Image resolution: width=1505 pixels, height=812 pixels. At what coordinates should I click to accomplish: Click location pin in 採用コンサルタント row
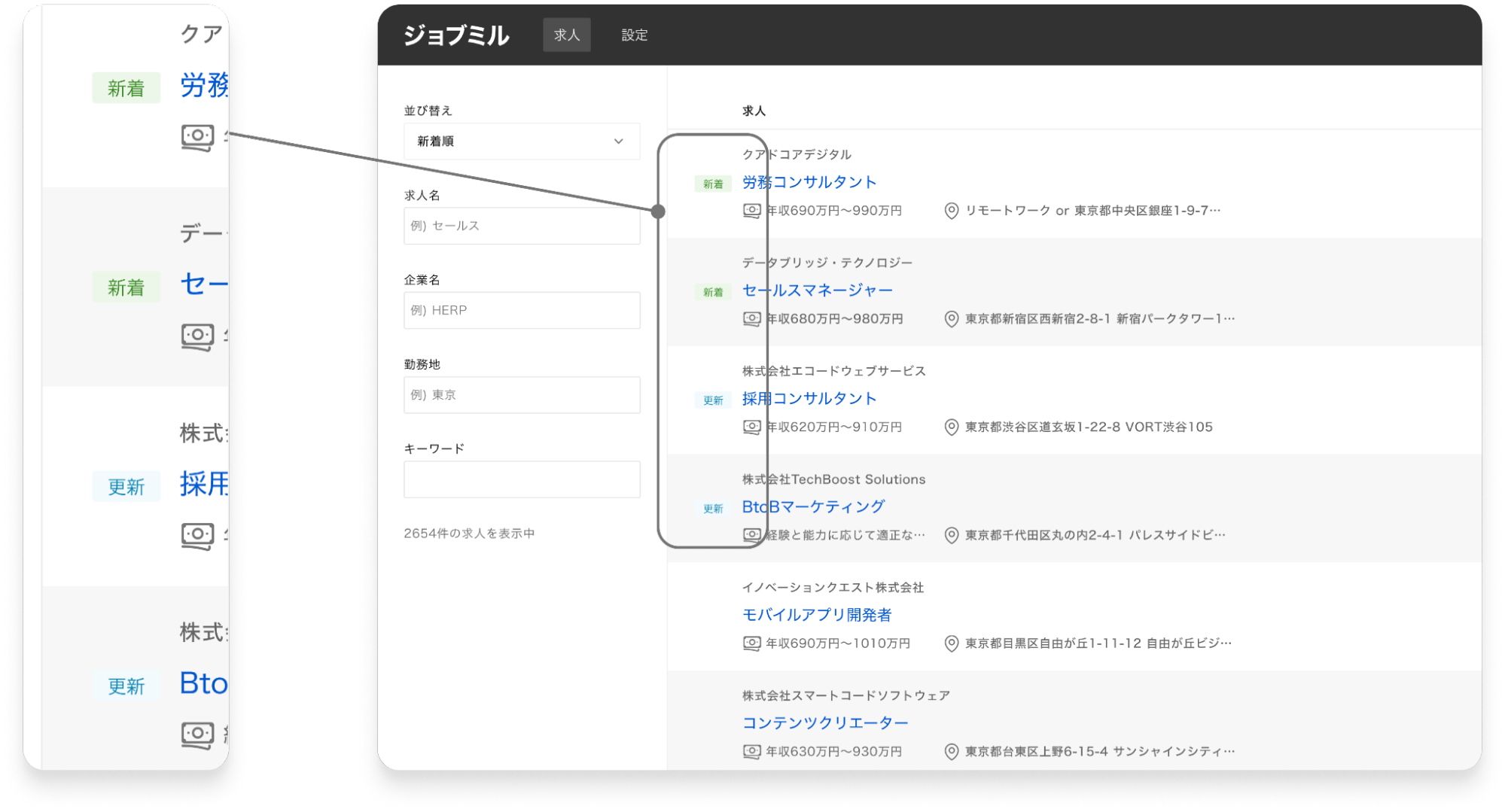click(952, 427)
